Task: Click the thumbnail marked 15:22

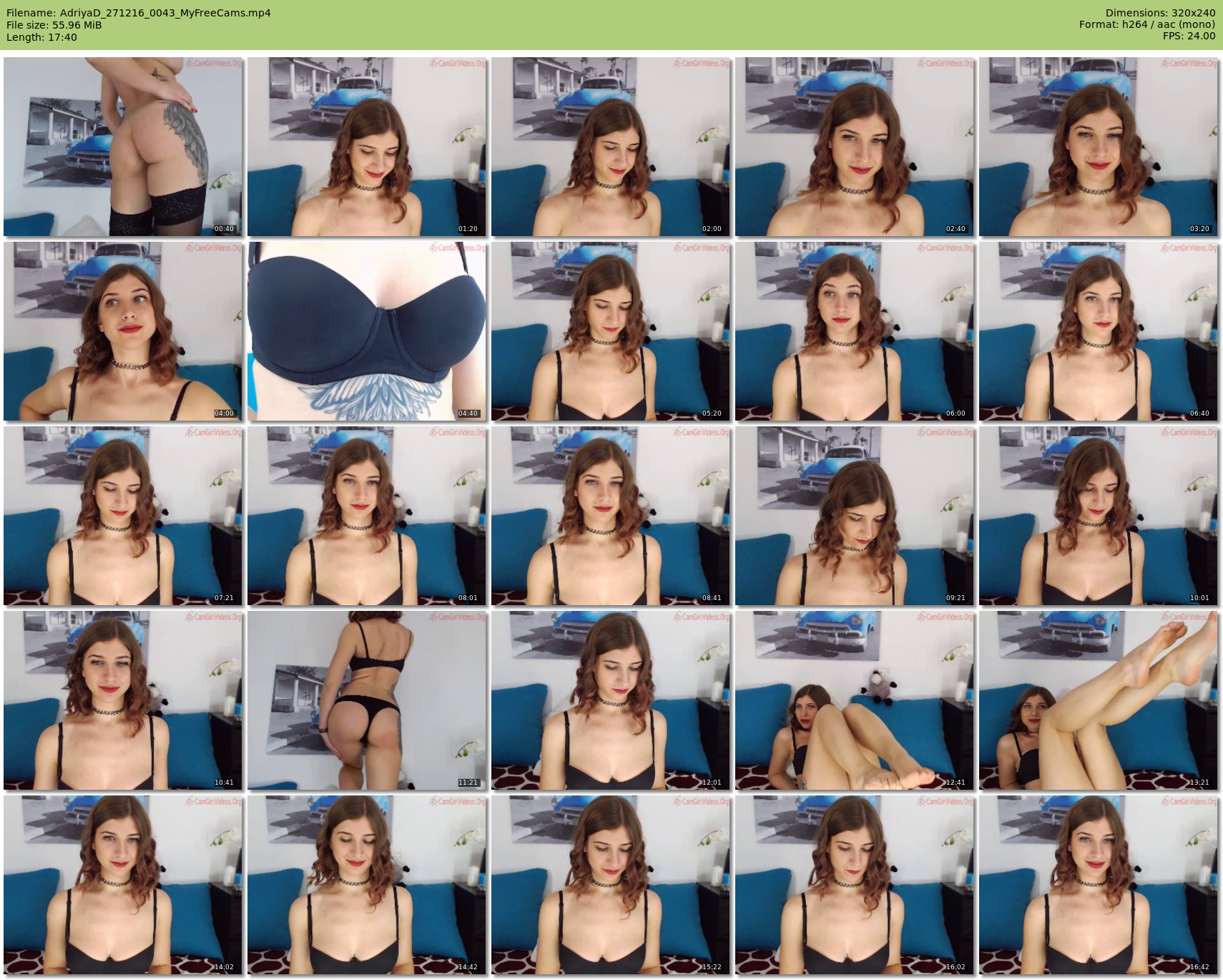Action: point(611,885)
